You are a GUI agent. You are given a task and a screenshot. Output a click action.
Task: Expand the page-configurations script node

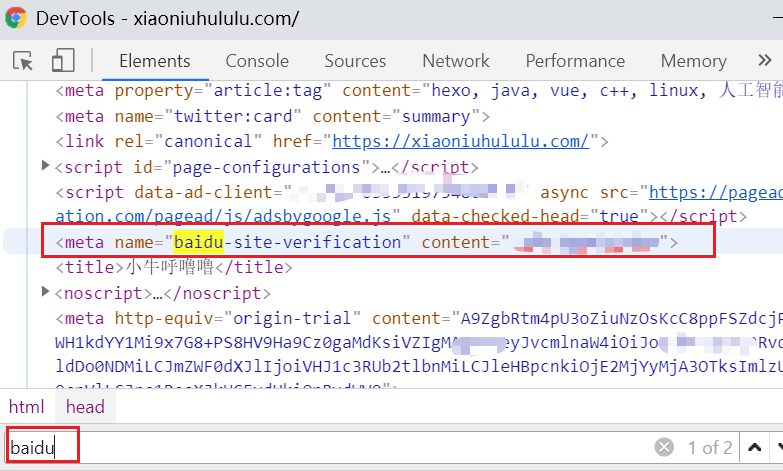[45, 165]
